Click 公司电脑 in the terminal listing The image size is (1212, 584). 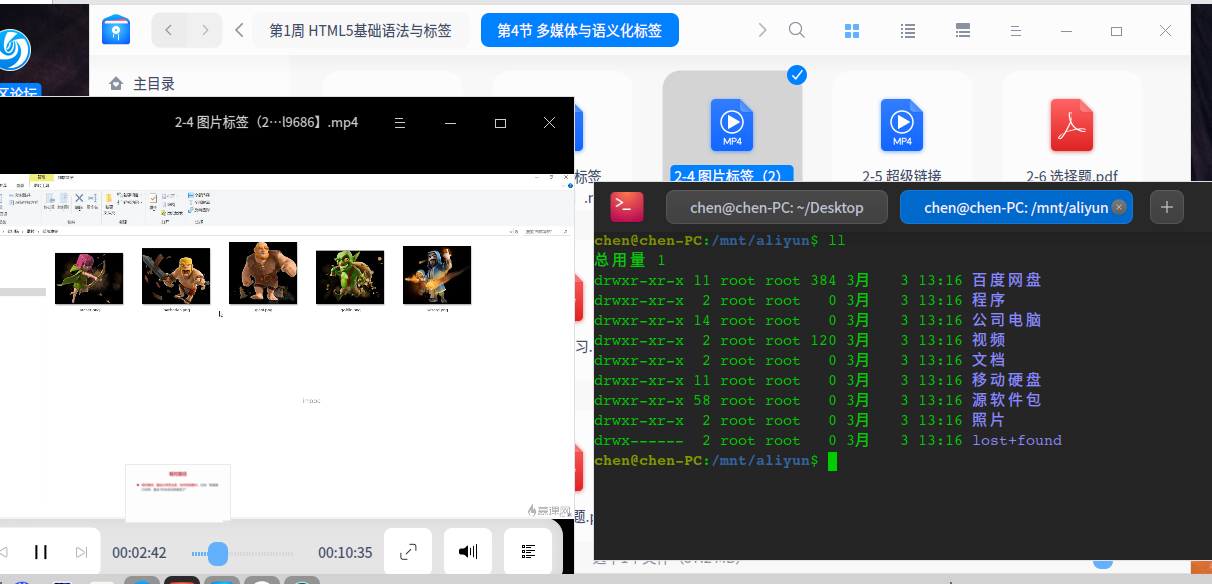(x=1006, y=320)
